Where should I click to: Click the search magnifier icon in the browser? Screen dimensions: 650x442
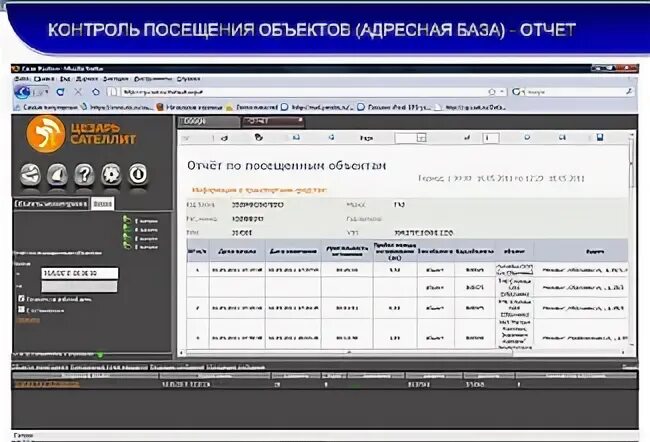(629, 91)
